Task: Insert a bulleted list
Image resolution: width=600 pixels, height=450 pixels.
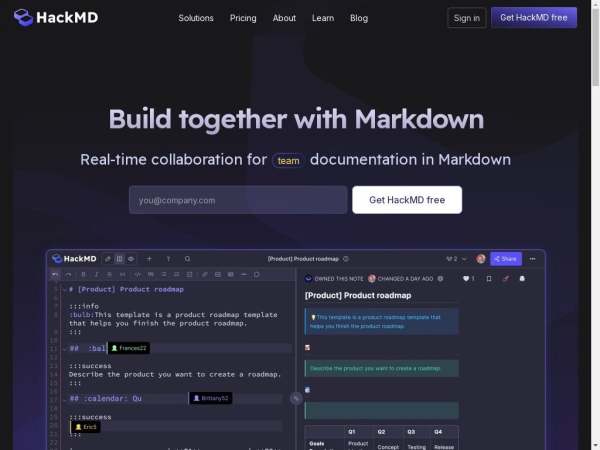Action: click(163, 274)
